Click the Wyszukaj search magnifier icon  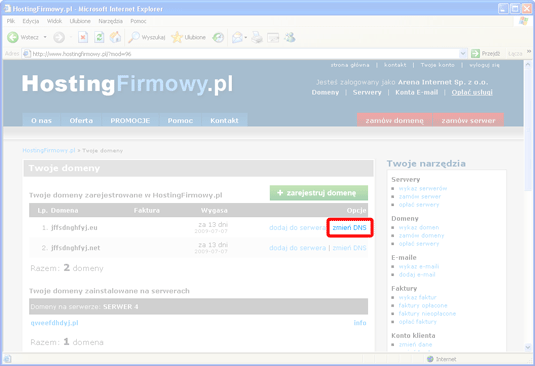click(x=133, y=37)
